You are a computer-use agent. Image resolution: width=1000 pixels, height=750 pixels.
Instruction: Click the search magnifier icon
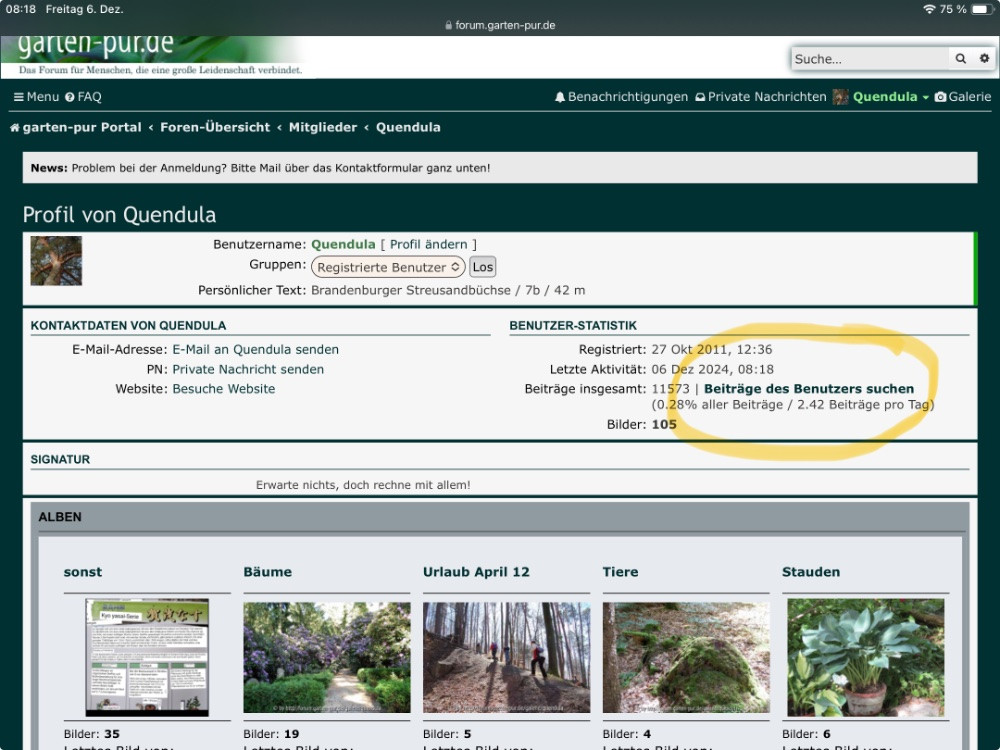point(960,59)
